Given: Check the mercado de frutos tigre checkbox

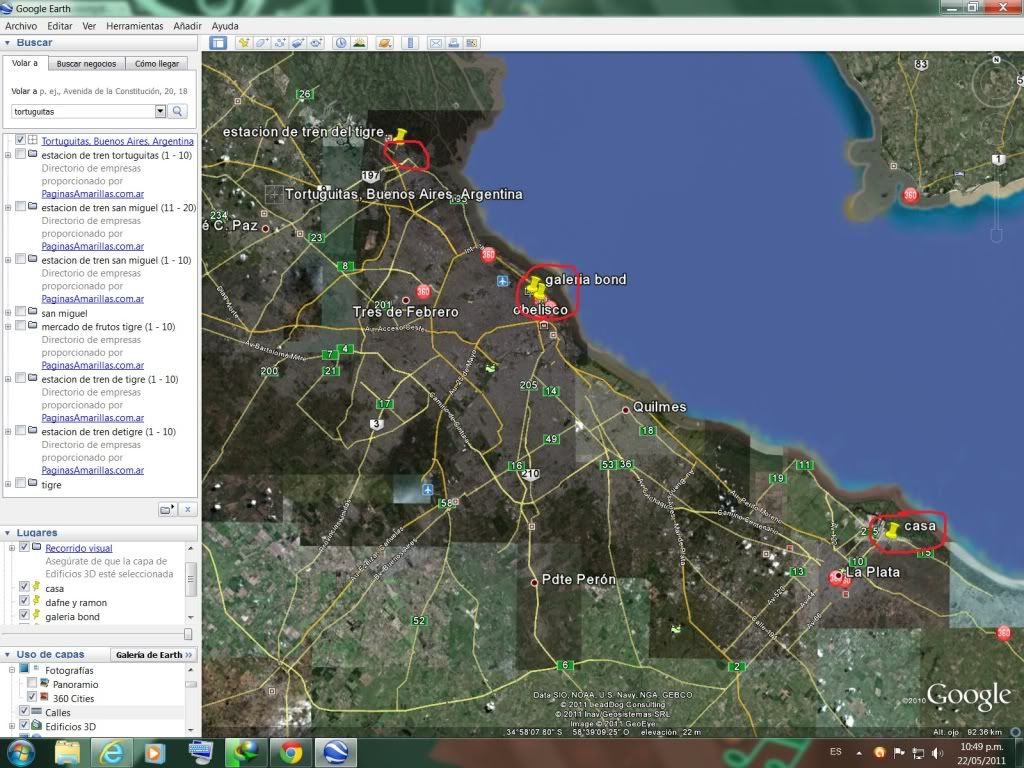Looking at the screenshot, I should click(20, 325).
